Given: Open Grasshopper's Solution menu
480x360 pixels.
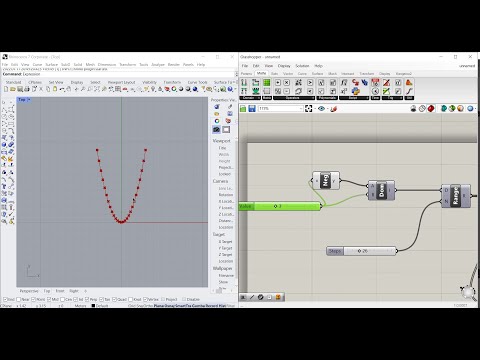Looking at the screenshot, I should (302, 66).
